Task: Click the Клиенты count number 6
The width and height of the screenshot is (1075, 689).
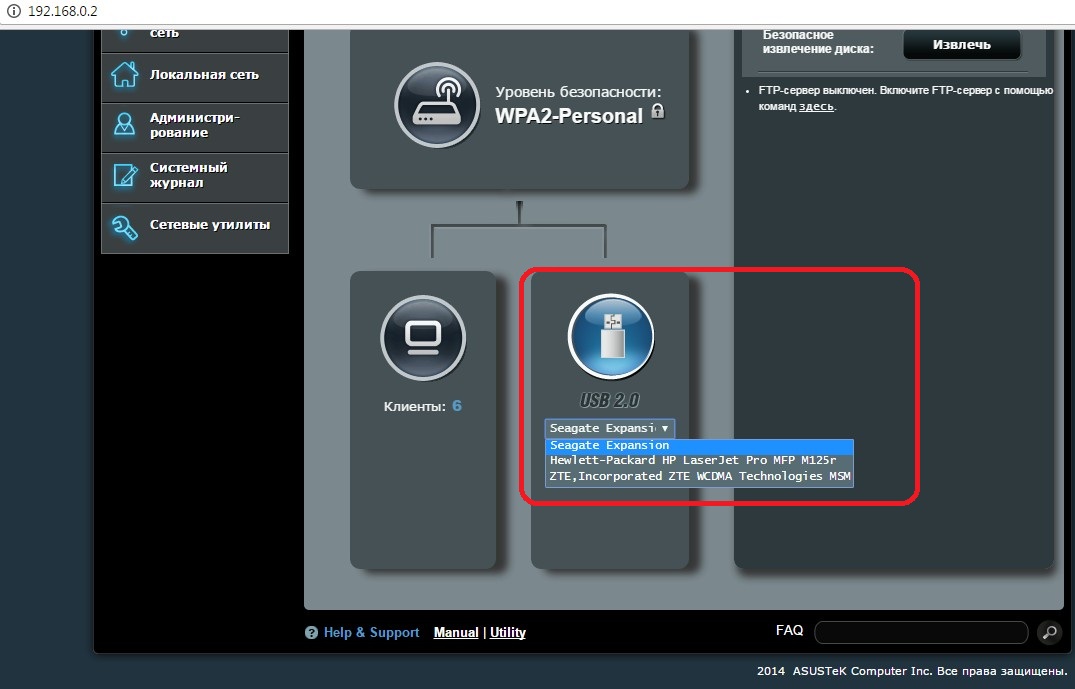Action: point(457,406)
